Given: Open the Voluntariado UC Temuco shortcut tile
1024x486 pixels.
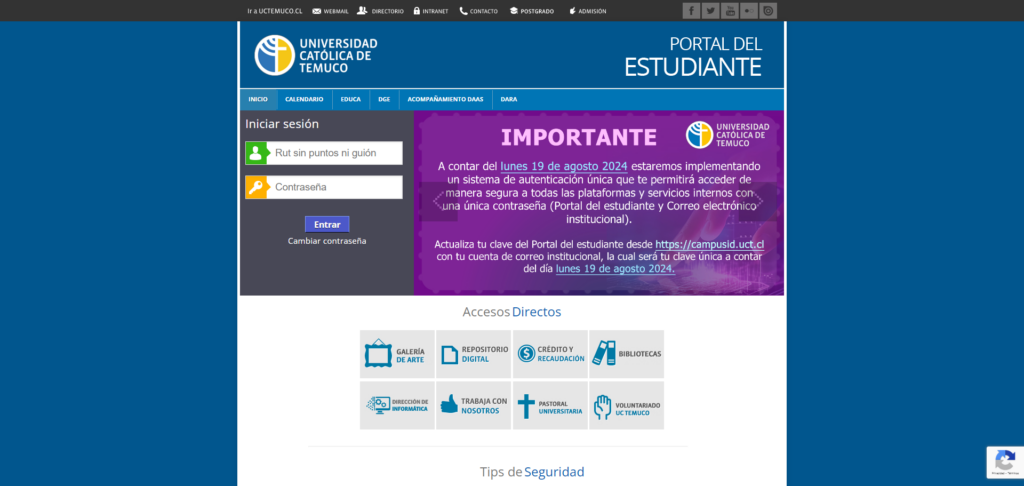Looking at the screenshot, I should (626, 405).
